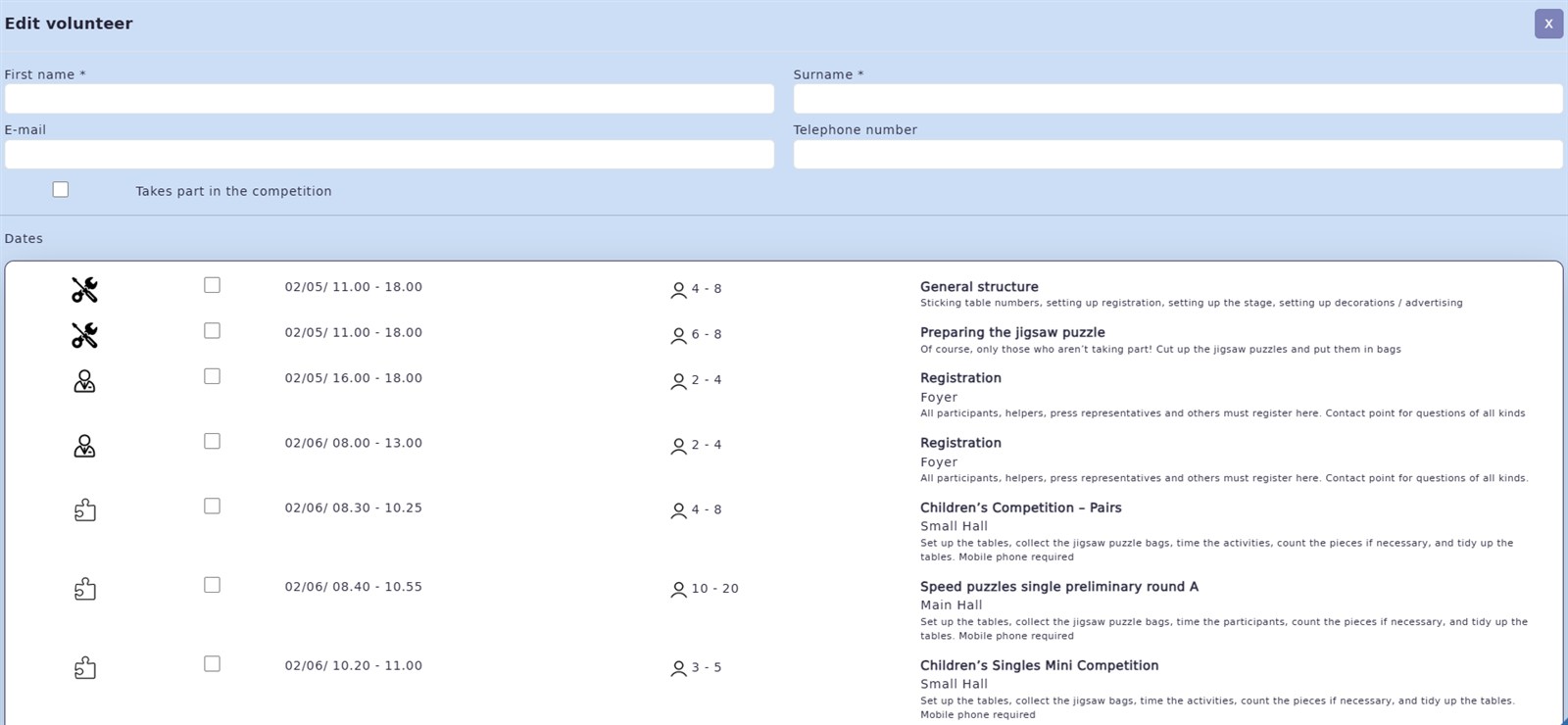Click the person count icon showing 3 - 5
The height and width of the screenshot is (725, 1568).
pyautogui.click(x=678, y=669)
